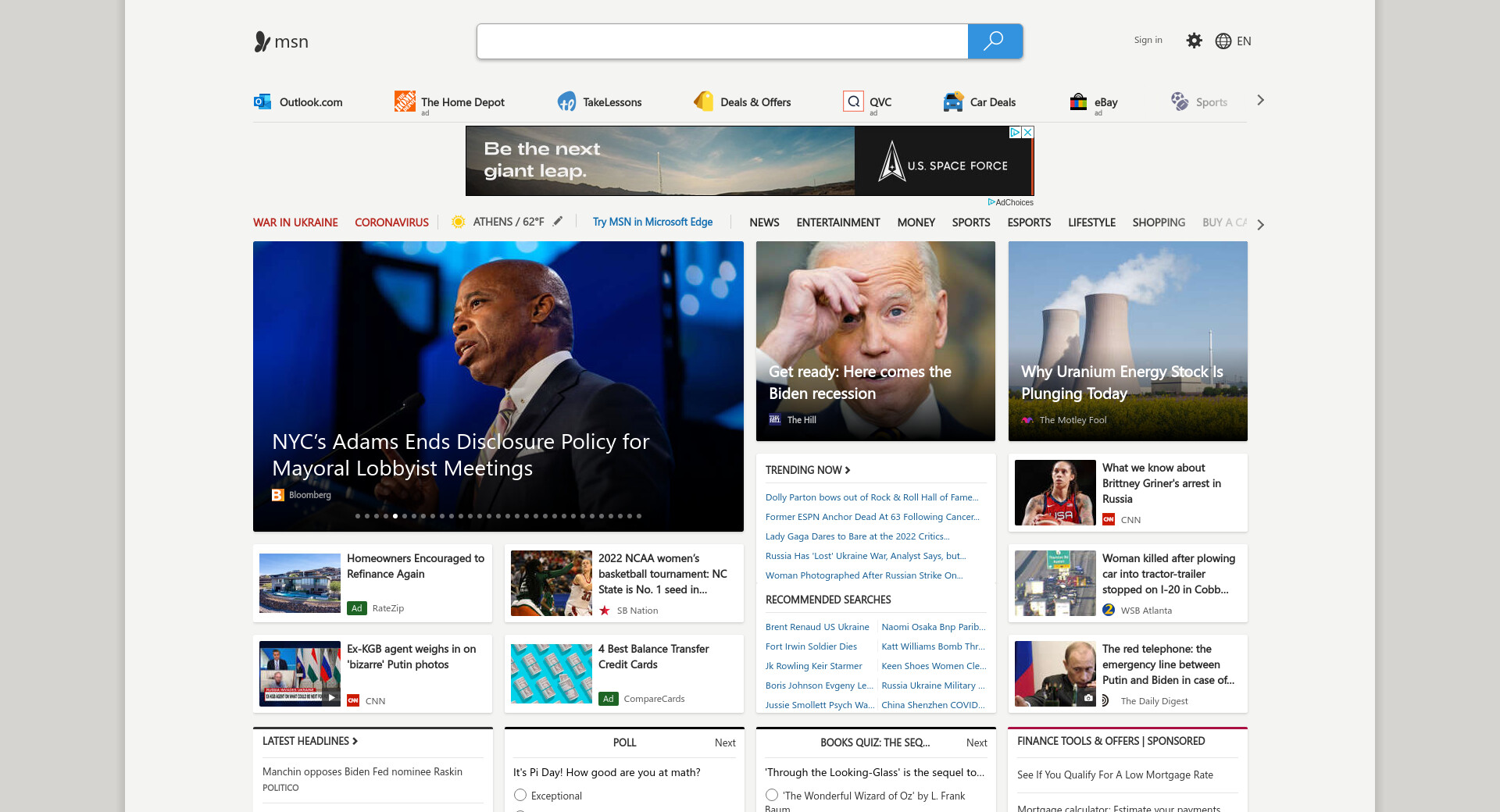Image resolution: width=1500 pixels, height=812 pixels.
Task: Click the Sign in link
Action: click(1148, 40)
